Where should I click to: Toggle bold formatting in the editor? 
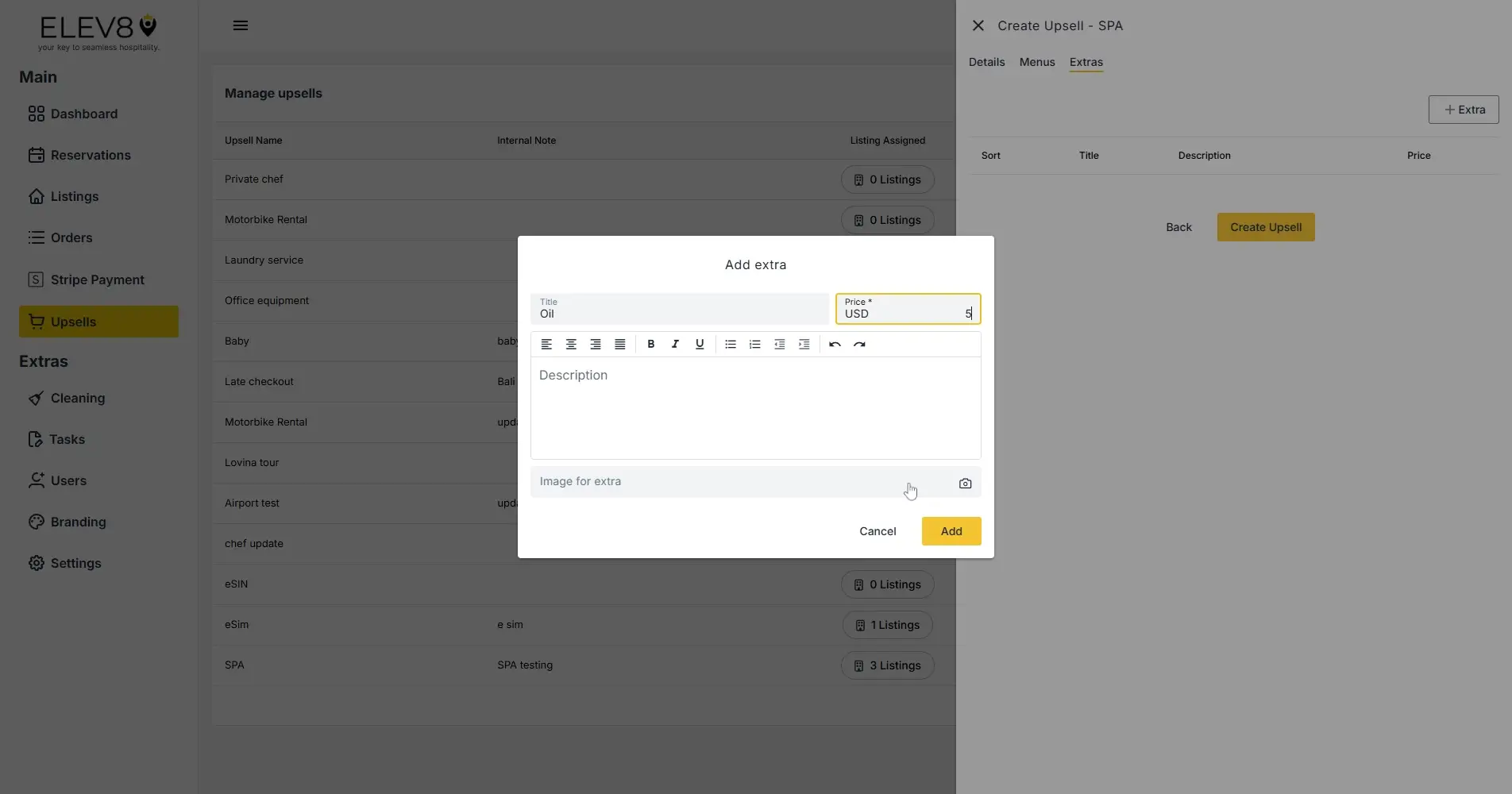pyautogui.click(x=650, y=344)
